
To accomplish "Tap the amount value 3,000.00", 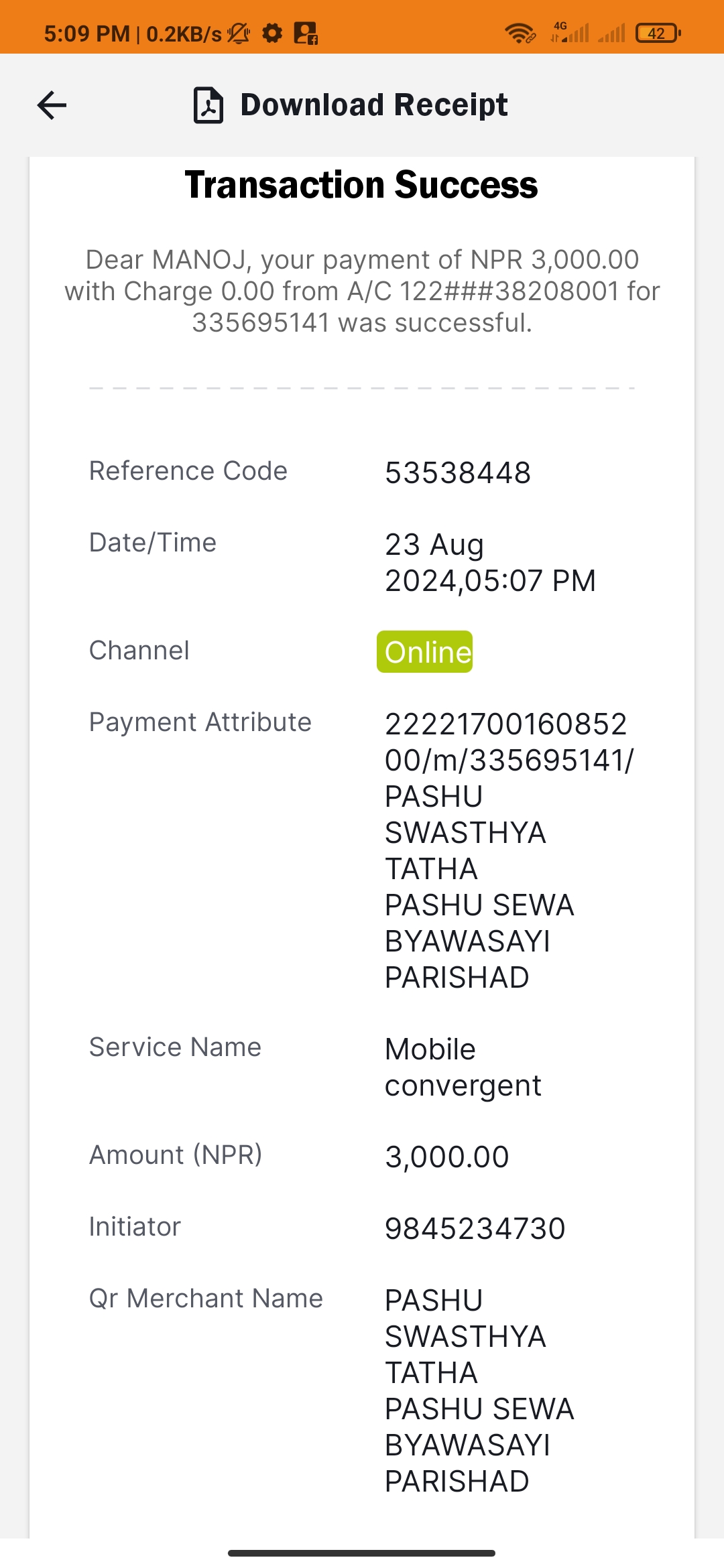I will tap(447, 1157).
